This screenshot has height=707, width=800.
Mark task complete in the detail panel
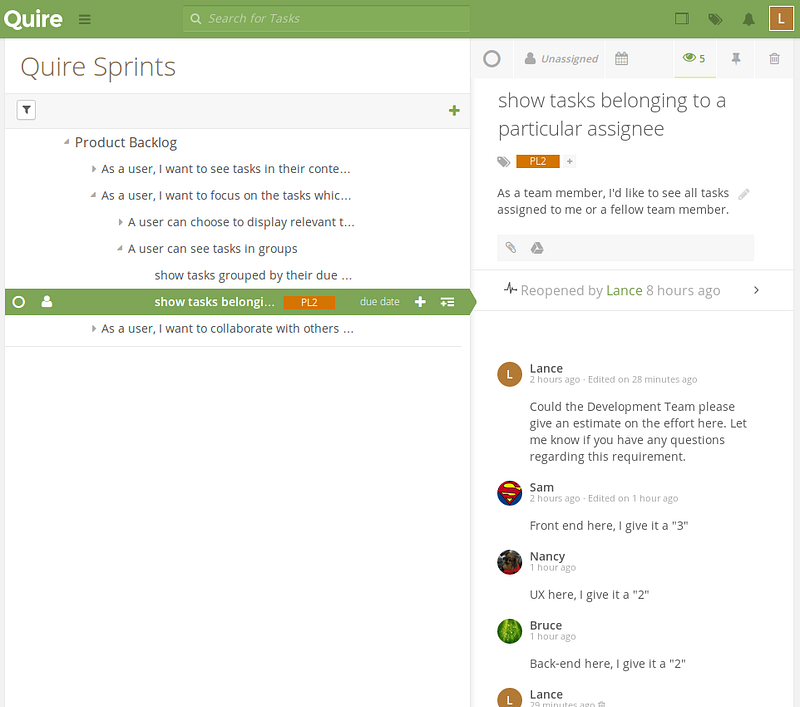coord(491,59)
